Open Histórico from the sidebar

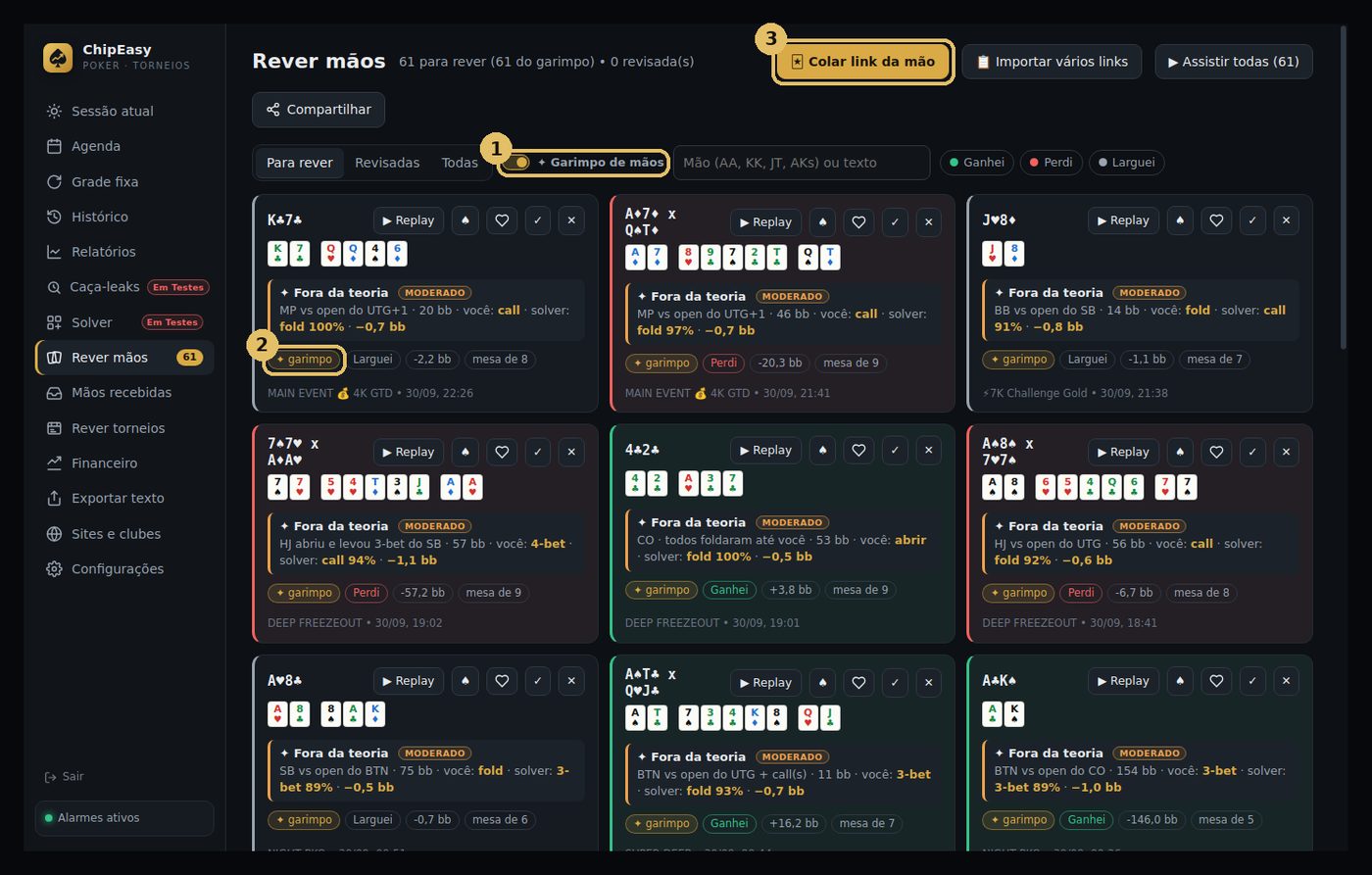(x=124, y=217)
